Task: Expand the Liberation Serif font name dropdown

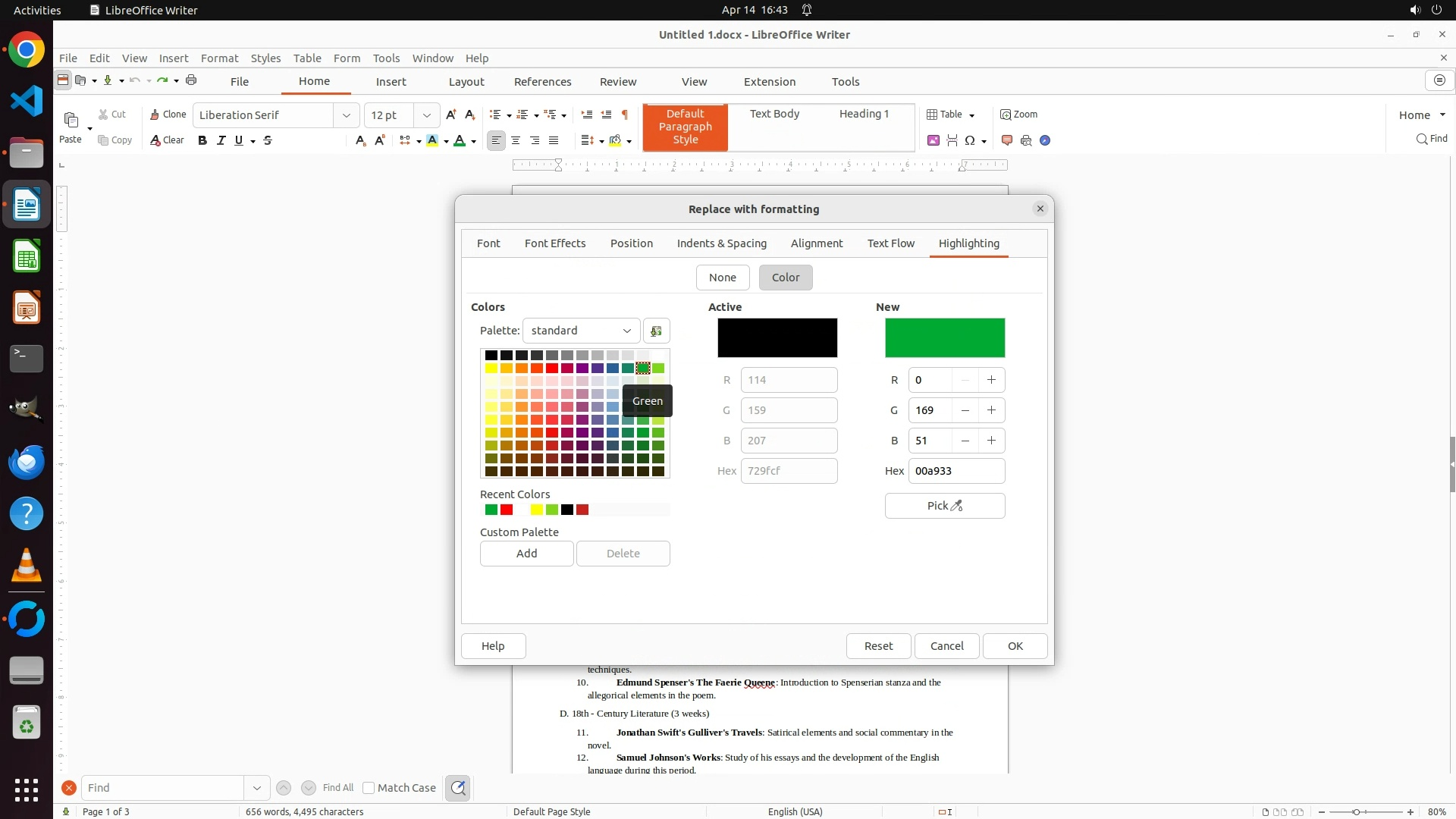Action: click(x=347, y=115)
